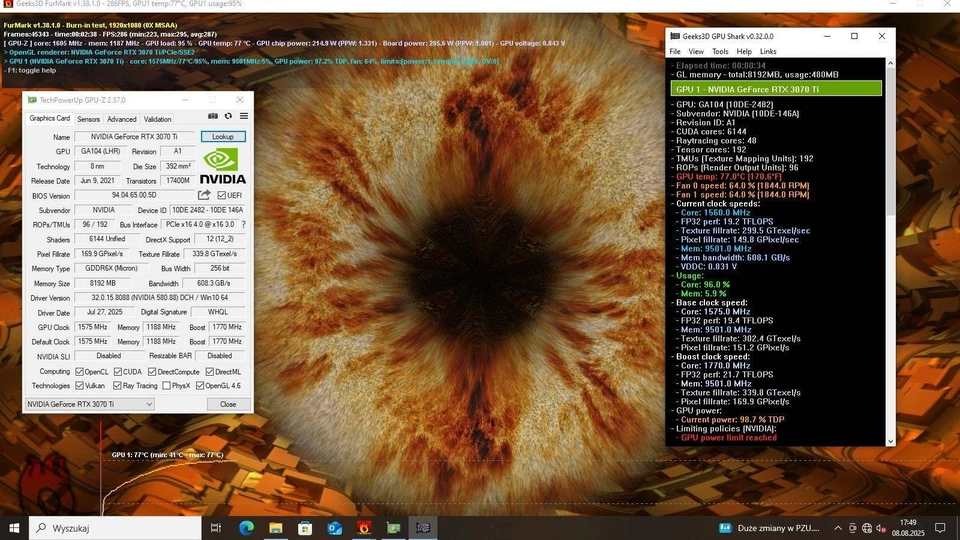Open the GPU-Z hamburger menu
The width and height of the screenshot is (960, 540).
[244, 116]
